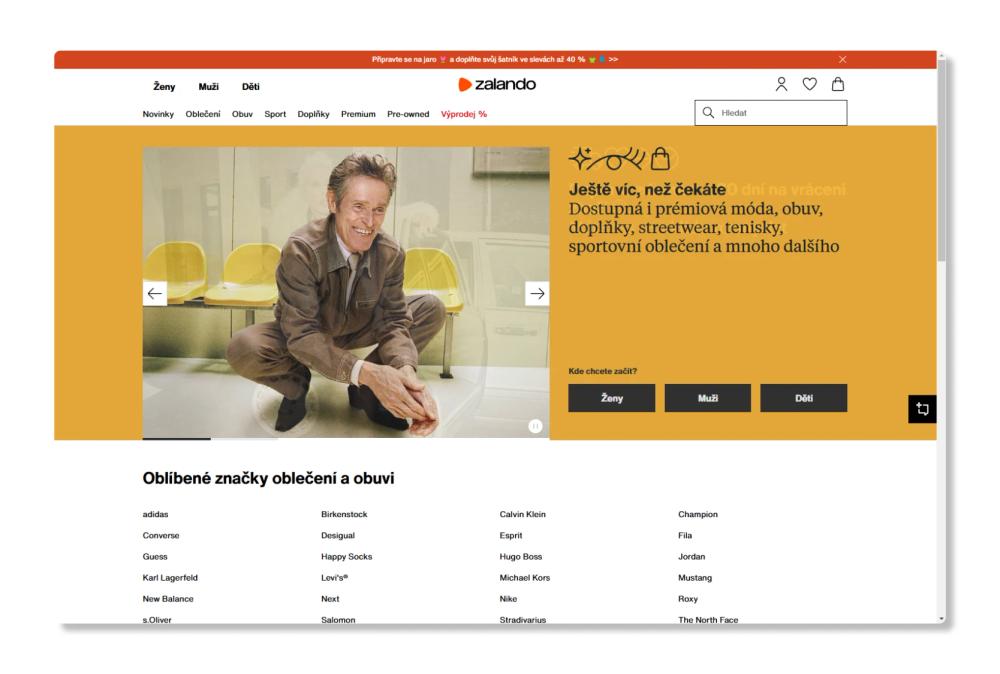Open the Roxy brand link
The height and width of the screenshot is (674, 1000).
tap(688, 599)
